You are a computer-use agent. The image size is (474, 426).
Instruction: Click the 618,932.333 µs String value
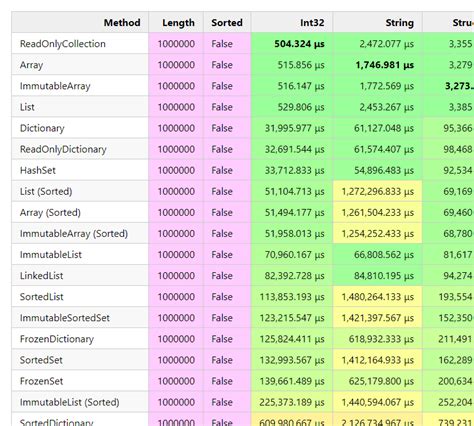coord(381,339)
